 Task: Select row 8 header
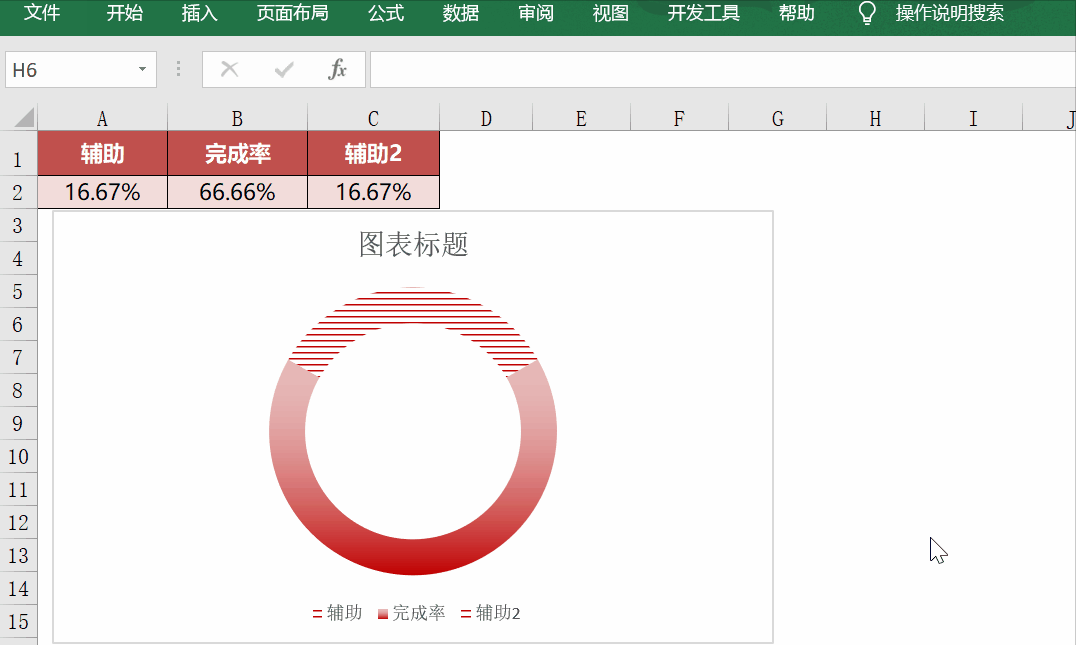18,390
